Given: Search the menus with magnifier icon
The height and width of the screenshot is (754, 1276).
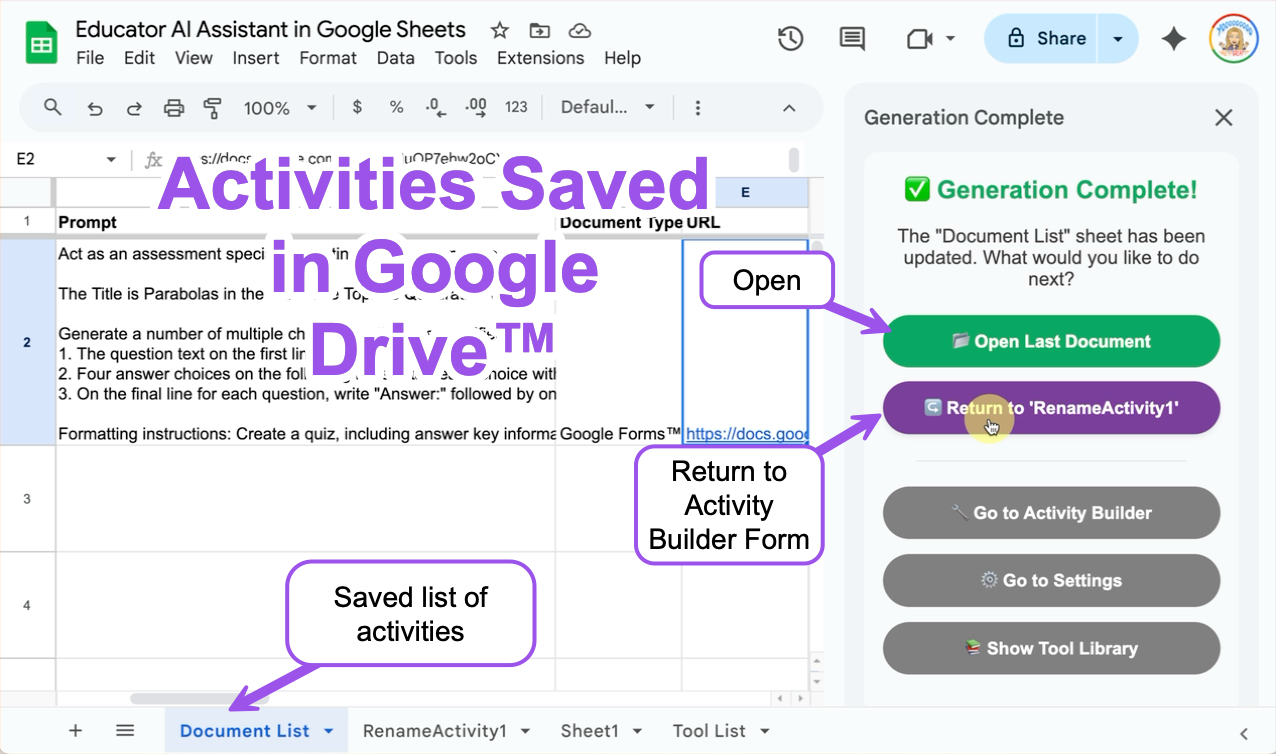Looking at the screenshot, I should tap(53, 107).
